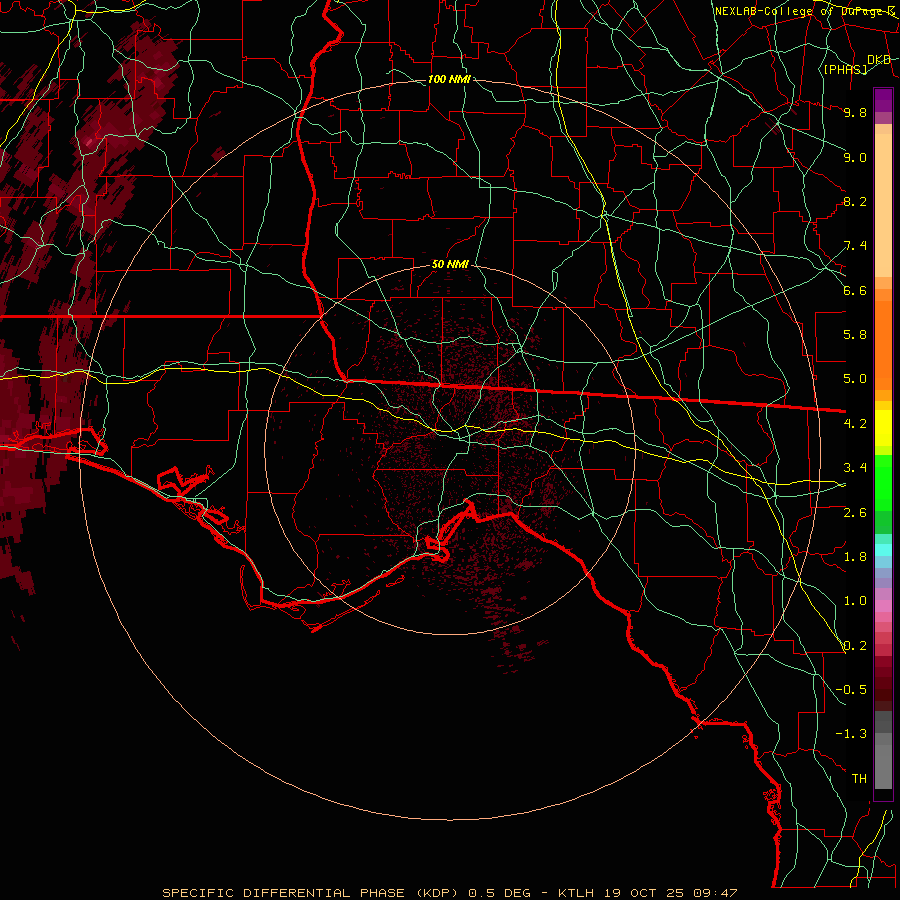Viewport: 900px width, 900px height.
Task: Select the 50 NMI range ring label
Action: click(x=450, y=264)
